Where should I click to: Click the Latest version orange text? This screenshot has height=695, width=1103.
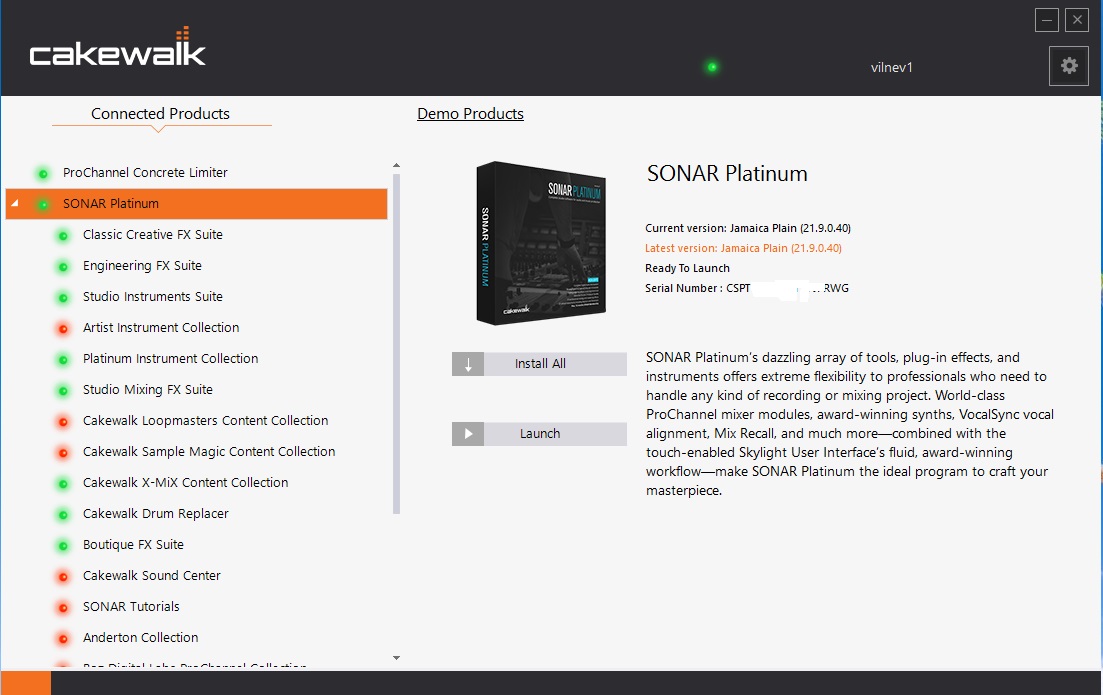point(743,248)
